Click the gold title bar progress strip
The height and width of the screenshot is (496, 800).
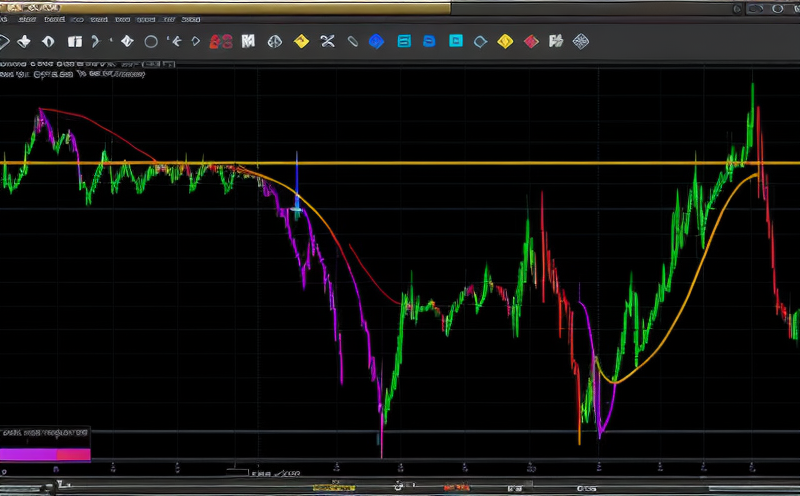[x=225, y=8]
